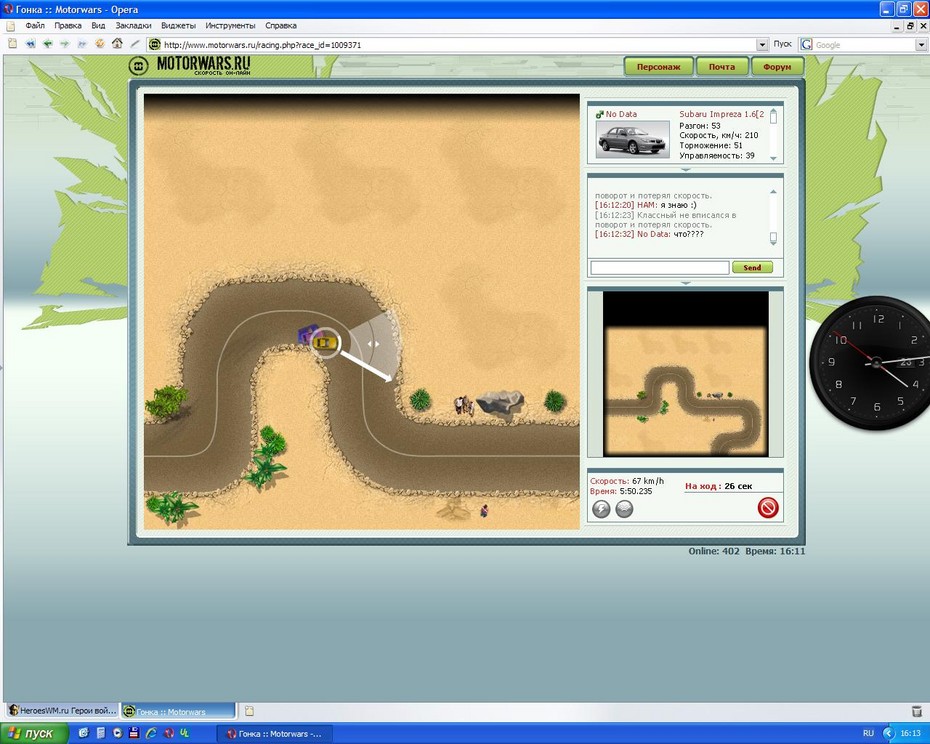
Task: Switch to the HeroesWM.ru tab
Action: [x=61, y=711]
